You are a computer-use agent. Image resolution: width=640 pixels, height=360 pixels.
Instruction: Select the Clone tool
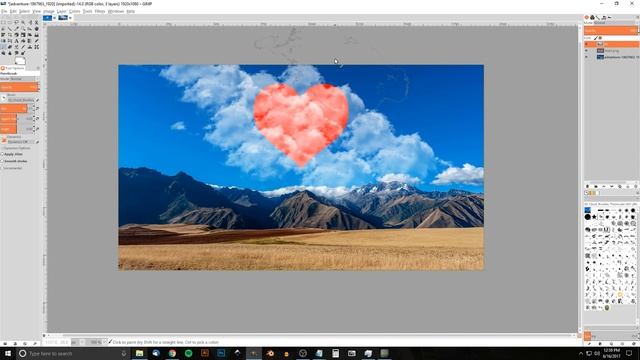(x=30, y=47)
